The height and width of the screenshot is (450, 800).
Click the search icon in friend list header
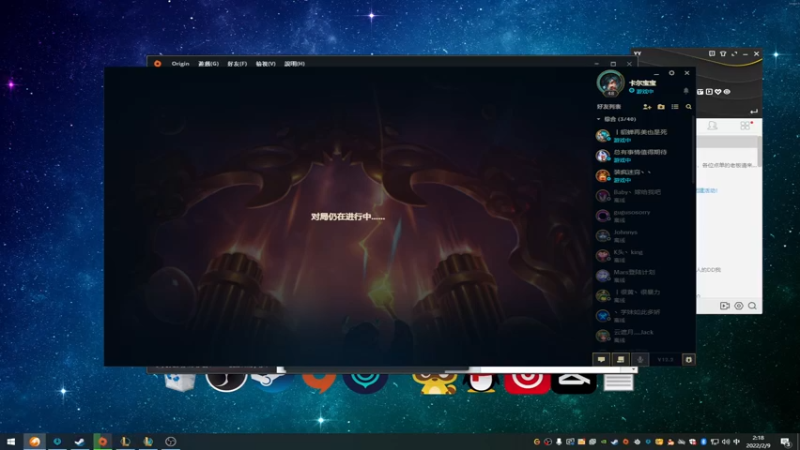(689, 107)
